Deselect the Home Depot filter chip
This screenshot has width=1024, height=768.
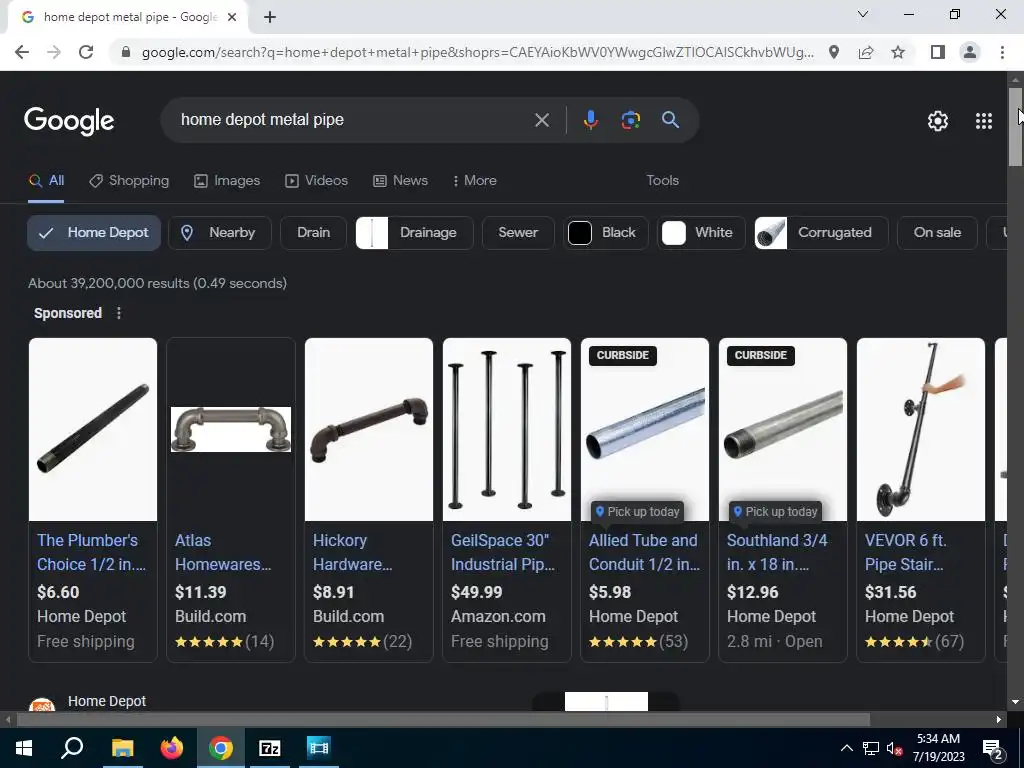pyautogui.click(x=94, y=233)
